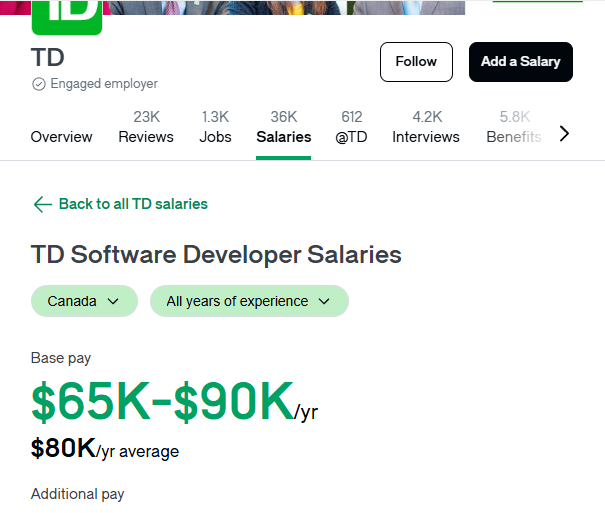Screen dimensions: 605x513
Task: Show more tabs with the right chevron
Action: [x=564, y=134]
